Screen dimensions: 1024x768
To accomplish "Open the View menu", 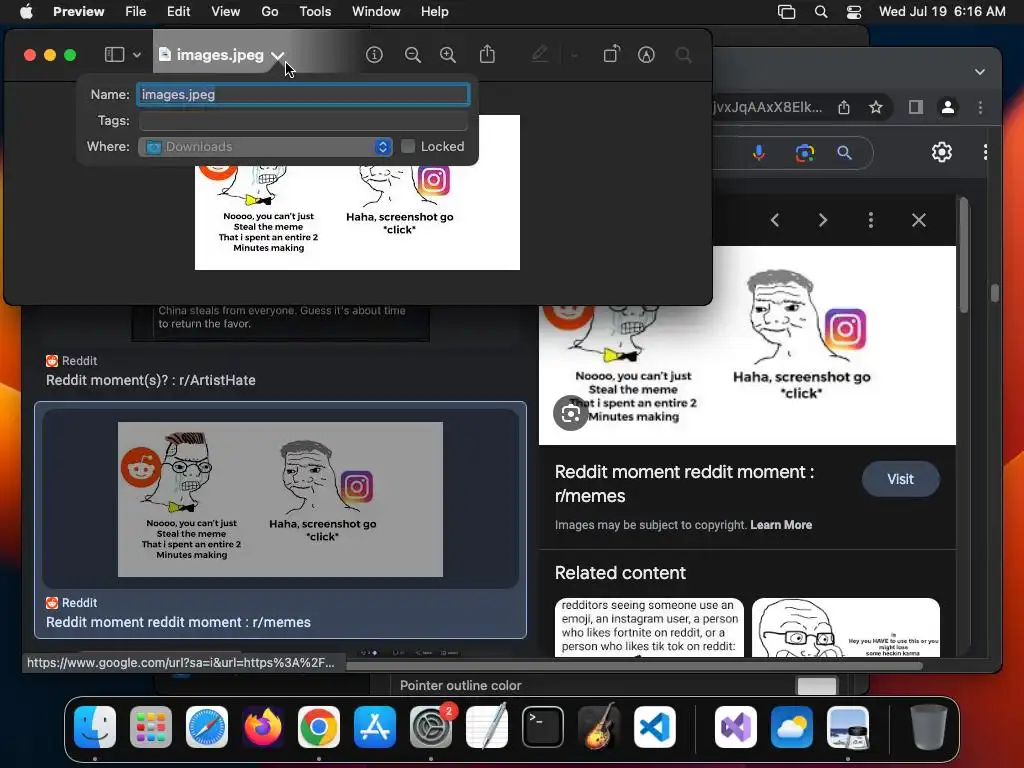I will 225,12.
